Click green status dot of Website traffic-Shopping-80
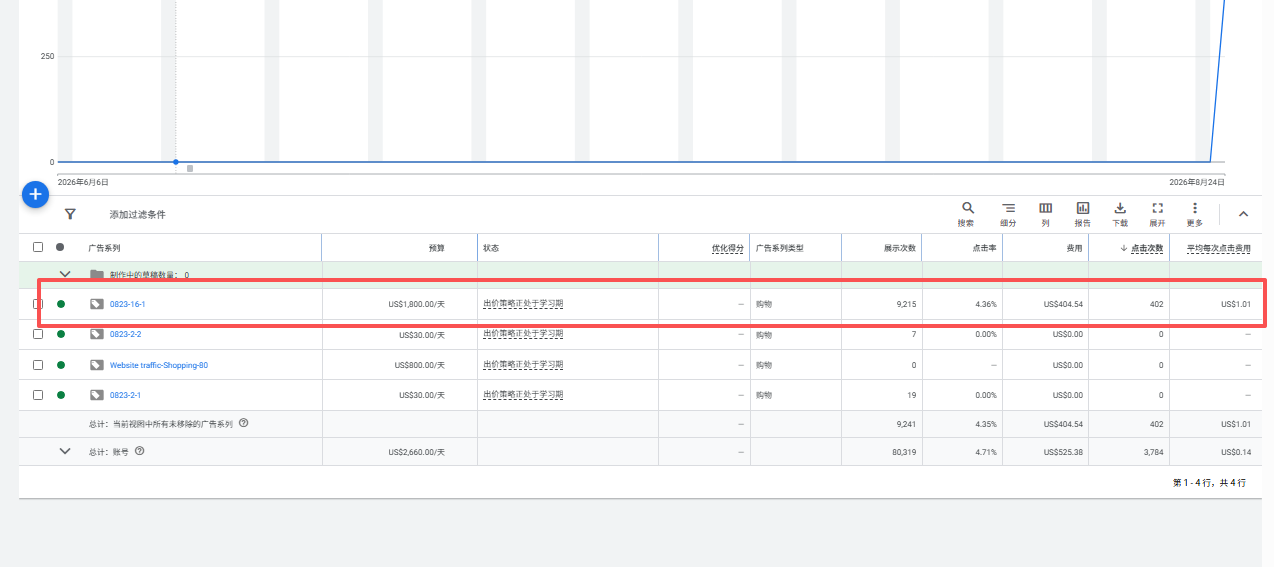 [61, 365]
